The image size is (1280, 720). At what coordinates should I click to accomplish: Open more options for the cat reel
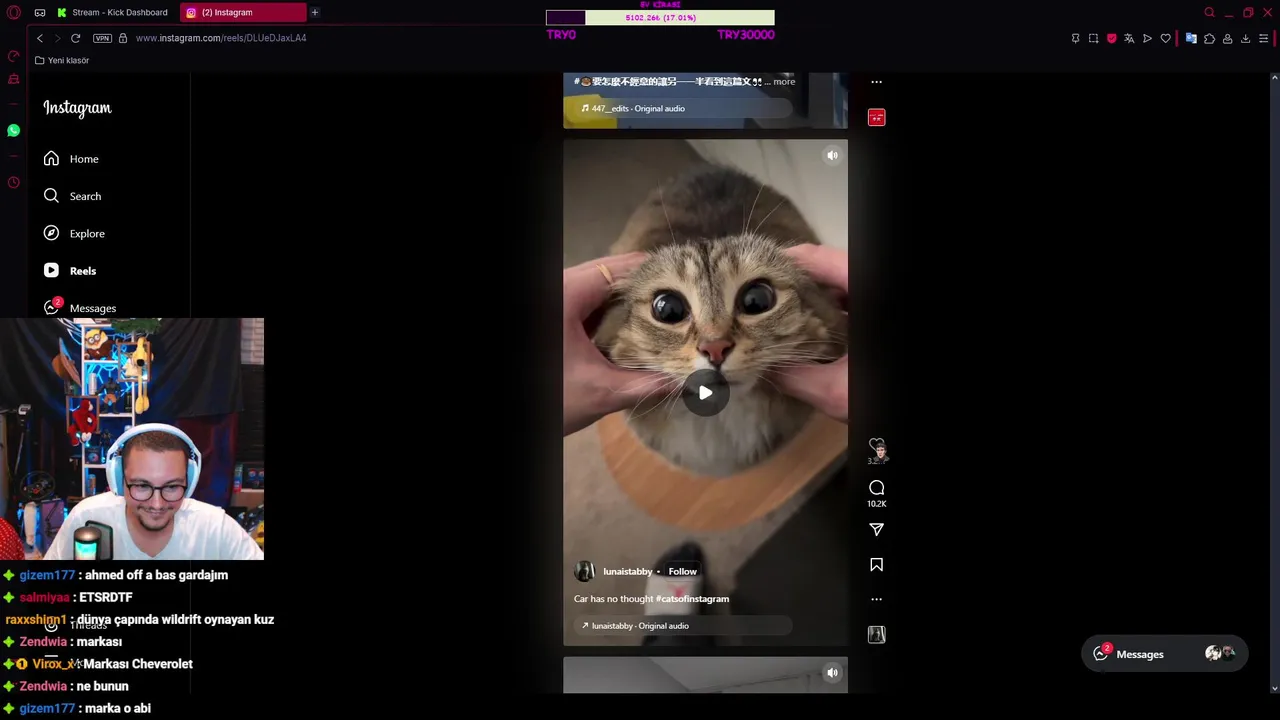point(877,599)
